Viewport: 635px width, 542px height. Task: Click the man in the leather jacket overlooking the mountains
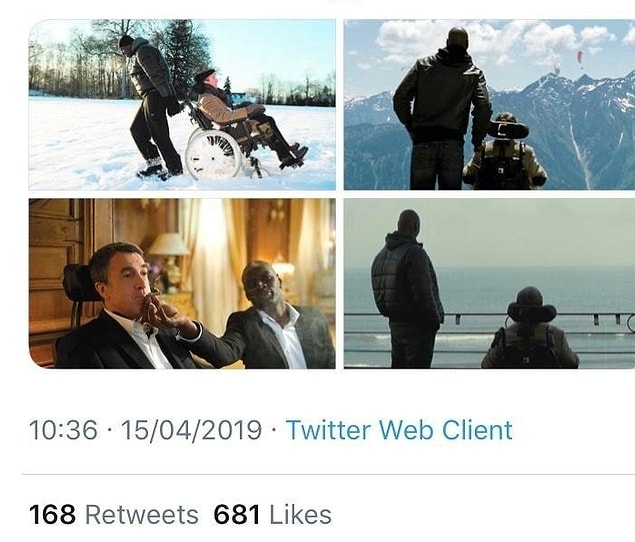click(441, 107)
